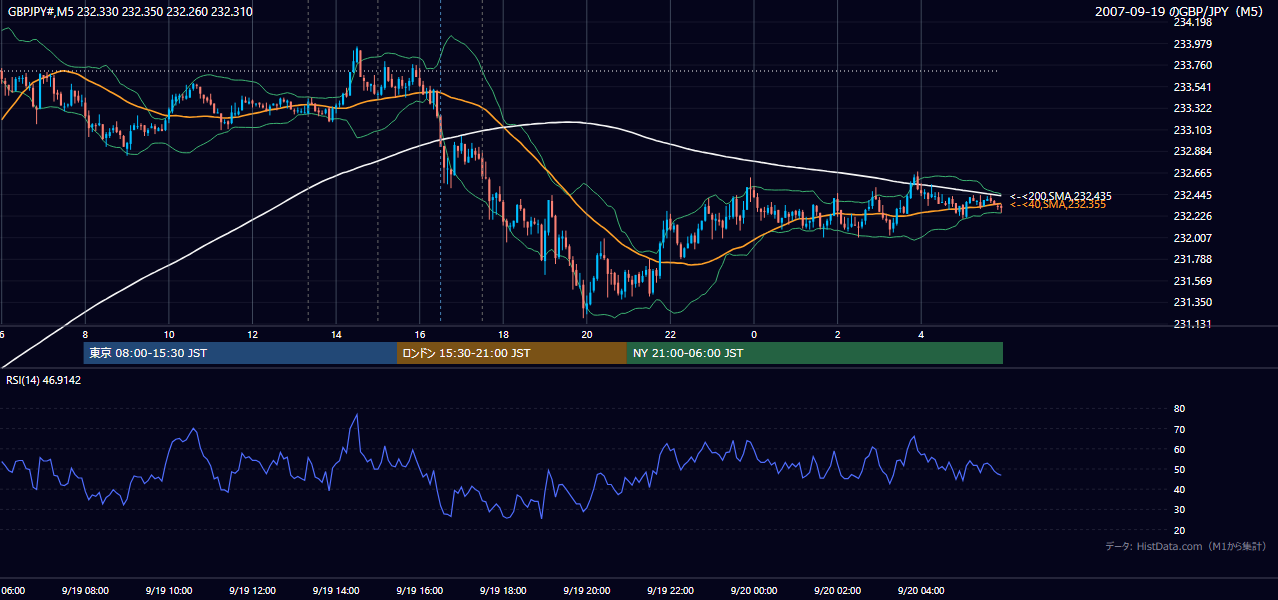Click the RSI(14) 46.9142 indicator label
This screenshot has width=1278, height=600.
pyautogui.click(x=43, y=380)
